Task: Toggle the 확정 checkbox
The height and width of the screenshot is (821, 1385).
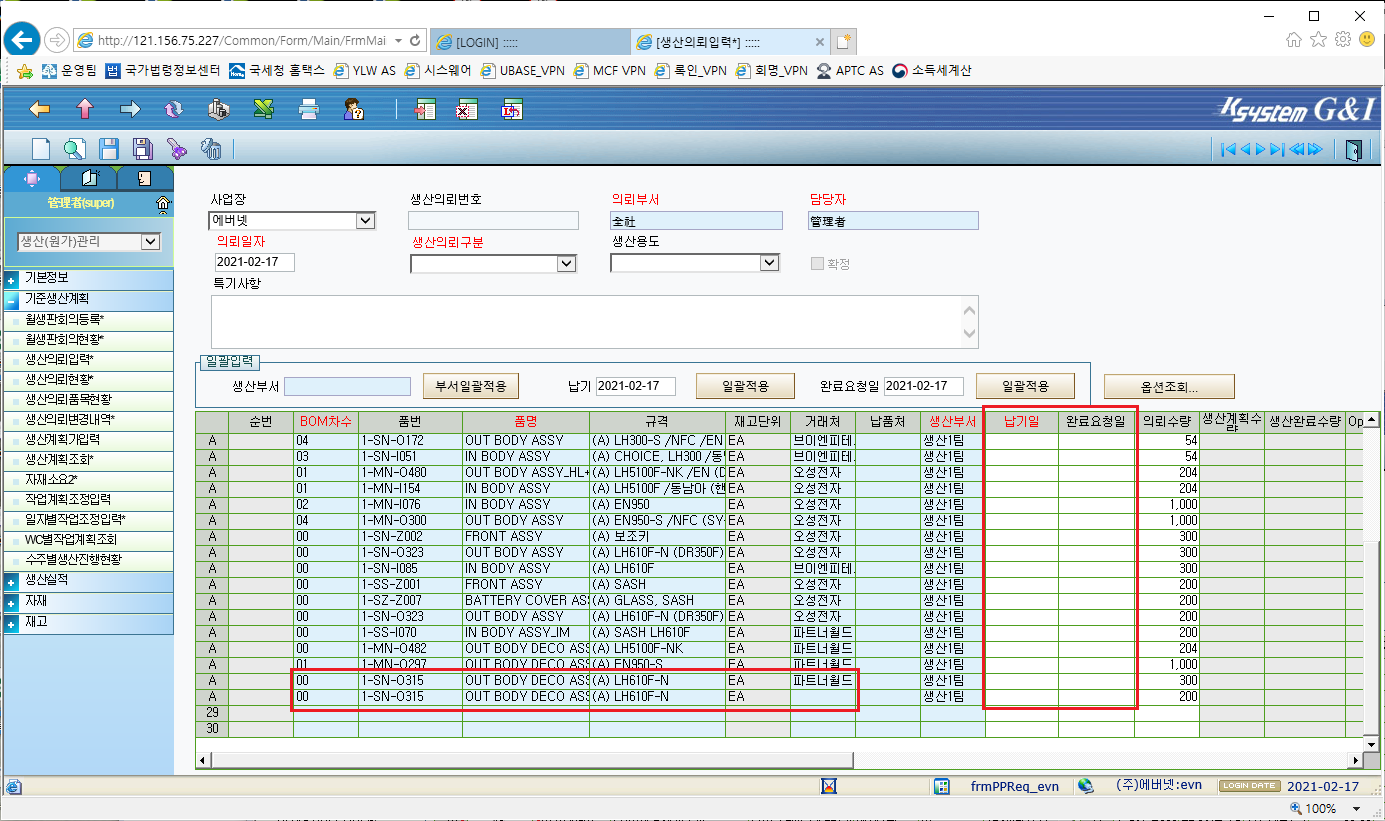Action: (x=817, y=264)
